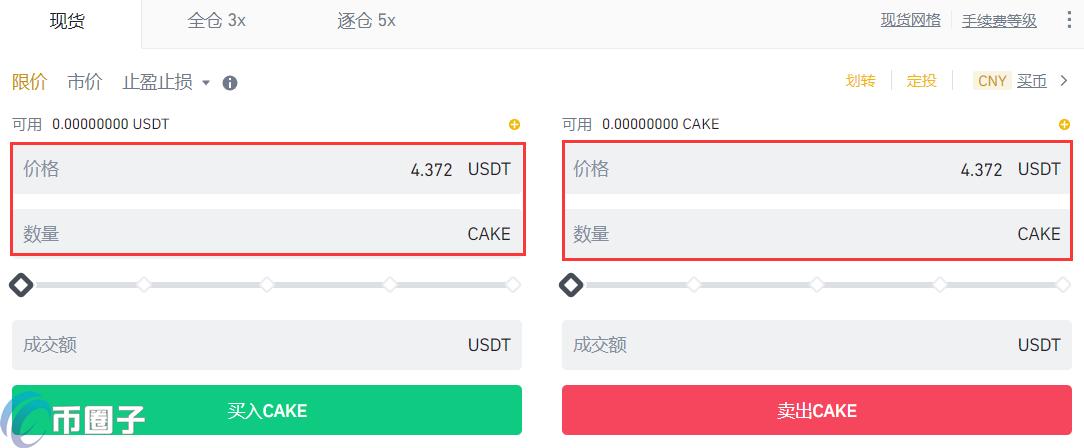
Task: Select the 市价 order type
Action: pyautogui.click(x=85, y=82)
